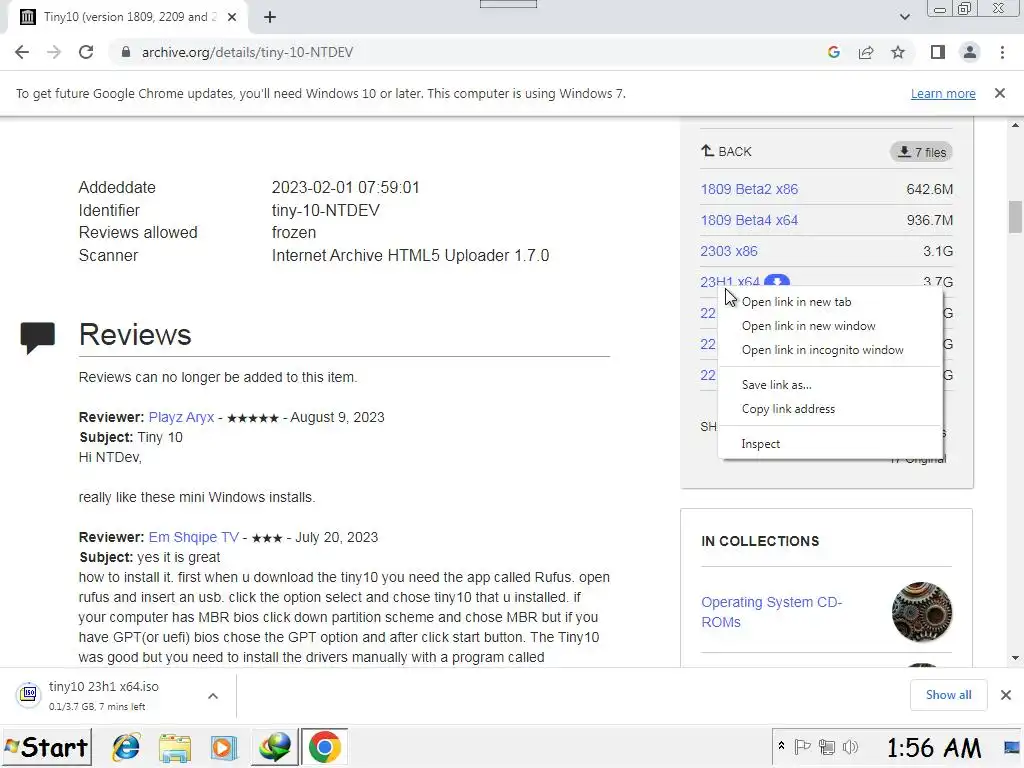The height and width of the screenshot is (768, 1024).
Task: Open reviewer Em Shqipe TV profile
Action: [193, 537]
